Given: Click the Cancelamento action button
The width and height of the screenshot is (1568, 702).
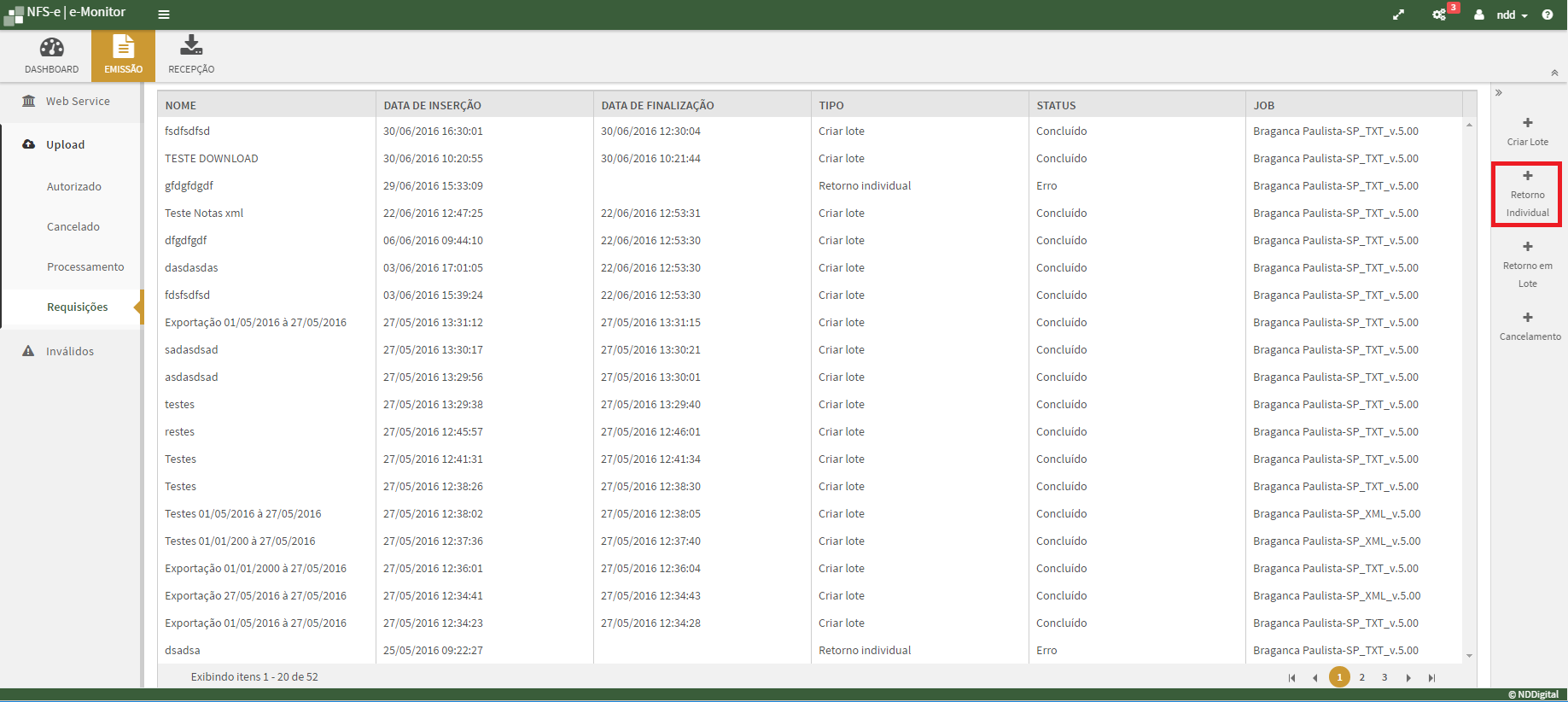Looking at the screenshot, I should (x=1529, y=326).
